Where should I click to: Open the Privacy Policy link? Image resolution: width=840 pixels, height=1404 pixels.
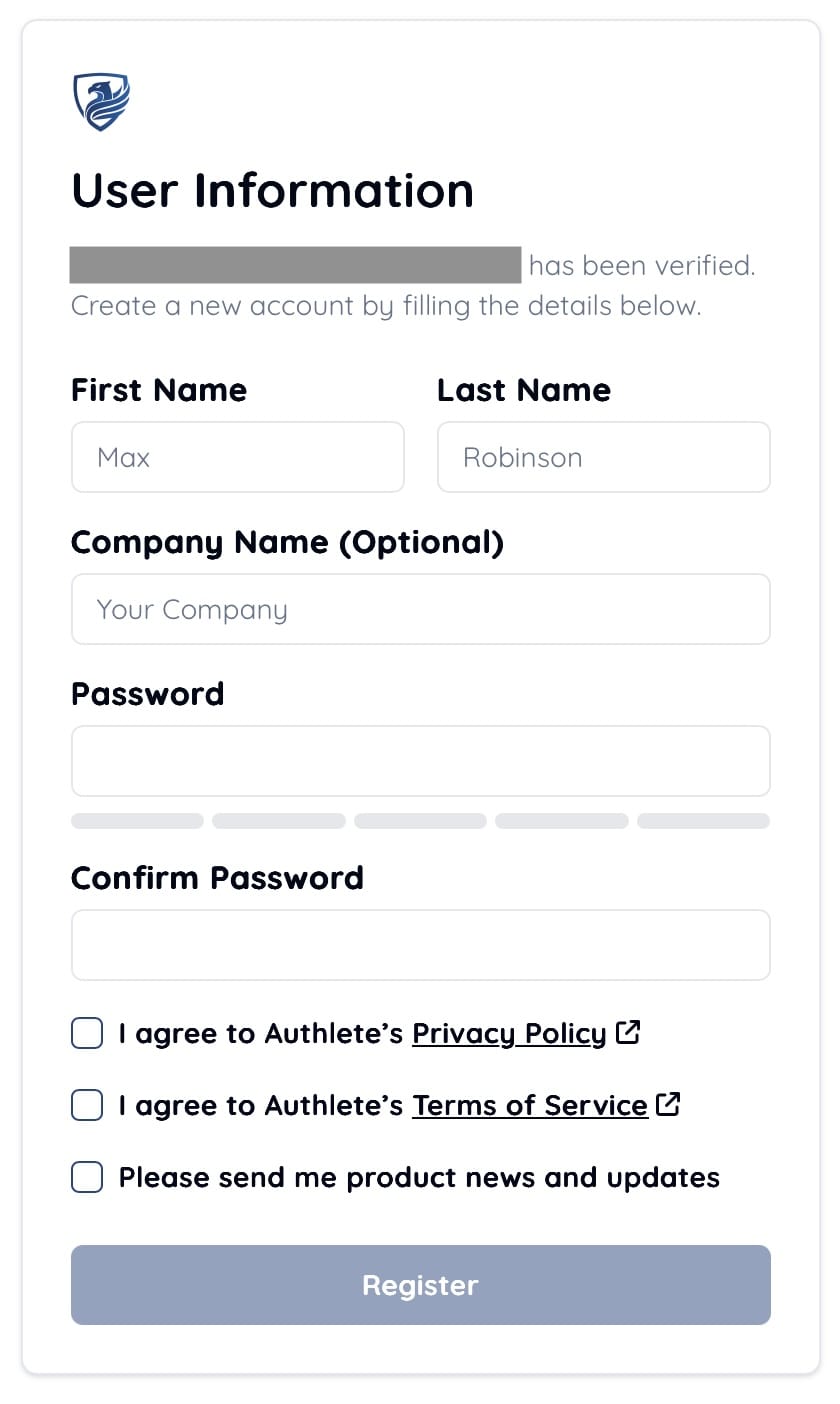(x=509, y=1033)
